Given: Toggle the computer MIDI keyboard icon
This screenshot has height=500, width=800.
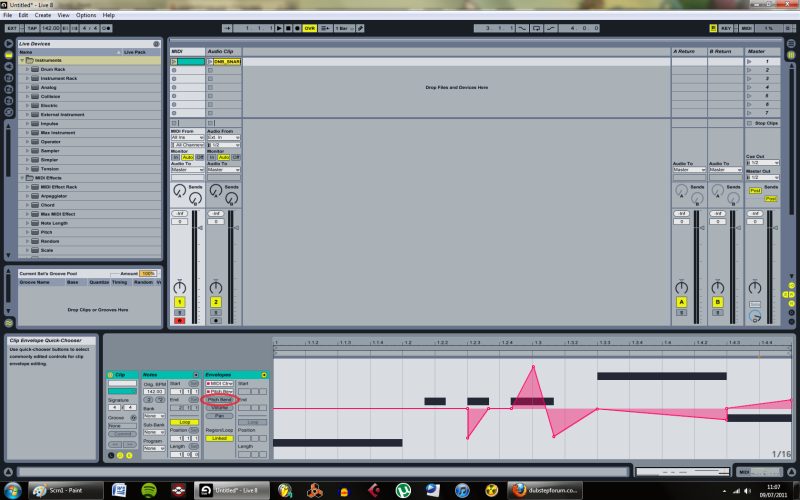Looking at the screenshot, I should [713, 28].
